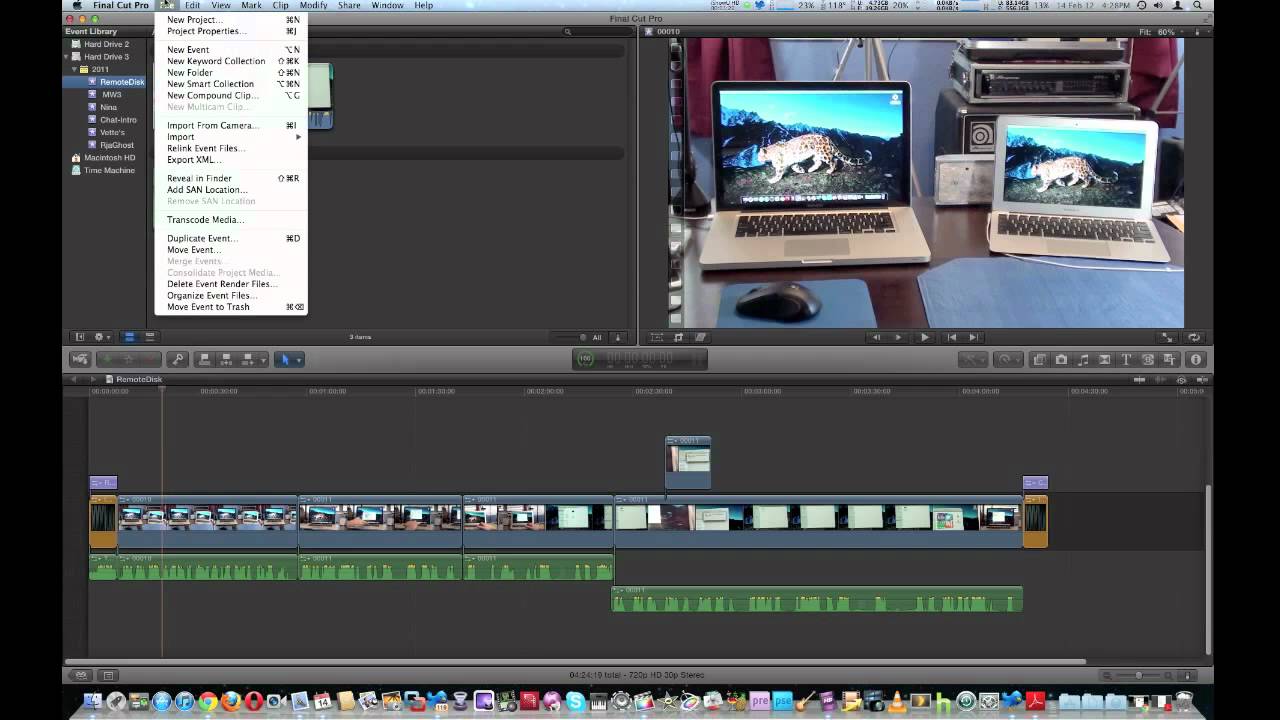Append clip to storyline
This screenshot has height=720, width=1280.
point(247,360)
